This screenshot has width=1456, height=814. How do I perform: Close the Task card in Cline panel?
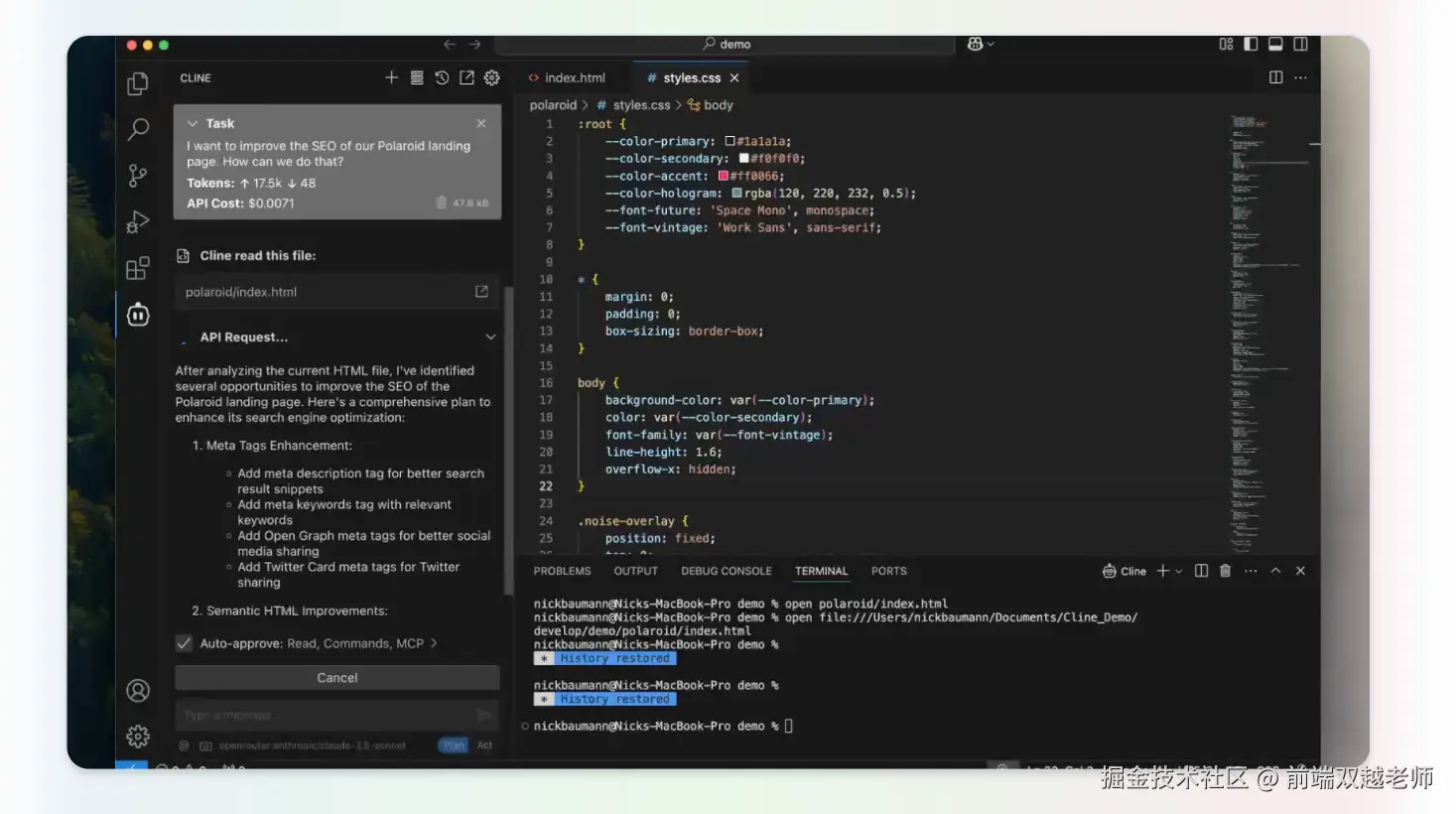pyautogui.click(x=481, y=123)
